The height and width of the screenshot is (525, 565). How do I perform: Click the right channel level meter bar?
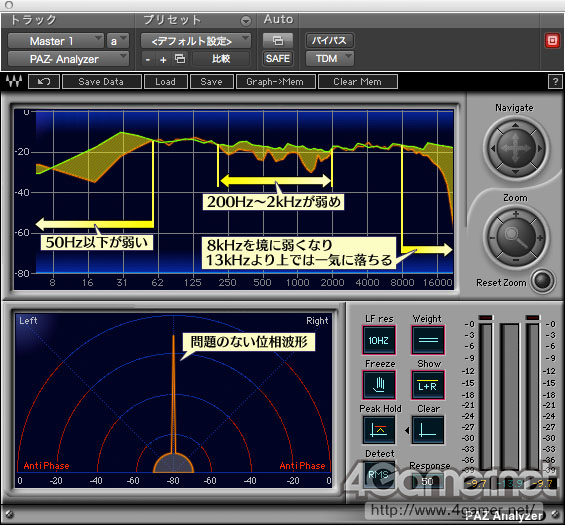click(x=533, y=397)
